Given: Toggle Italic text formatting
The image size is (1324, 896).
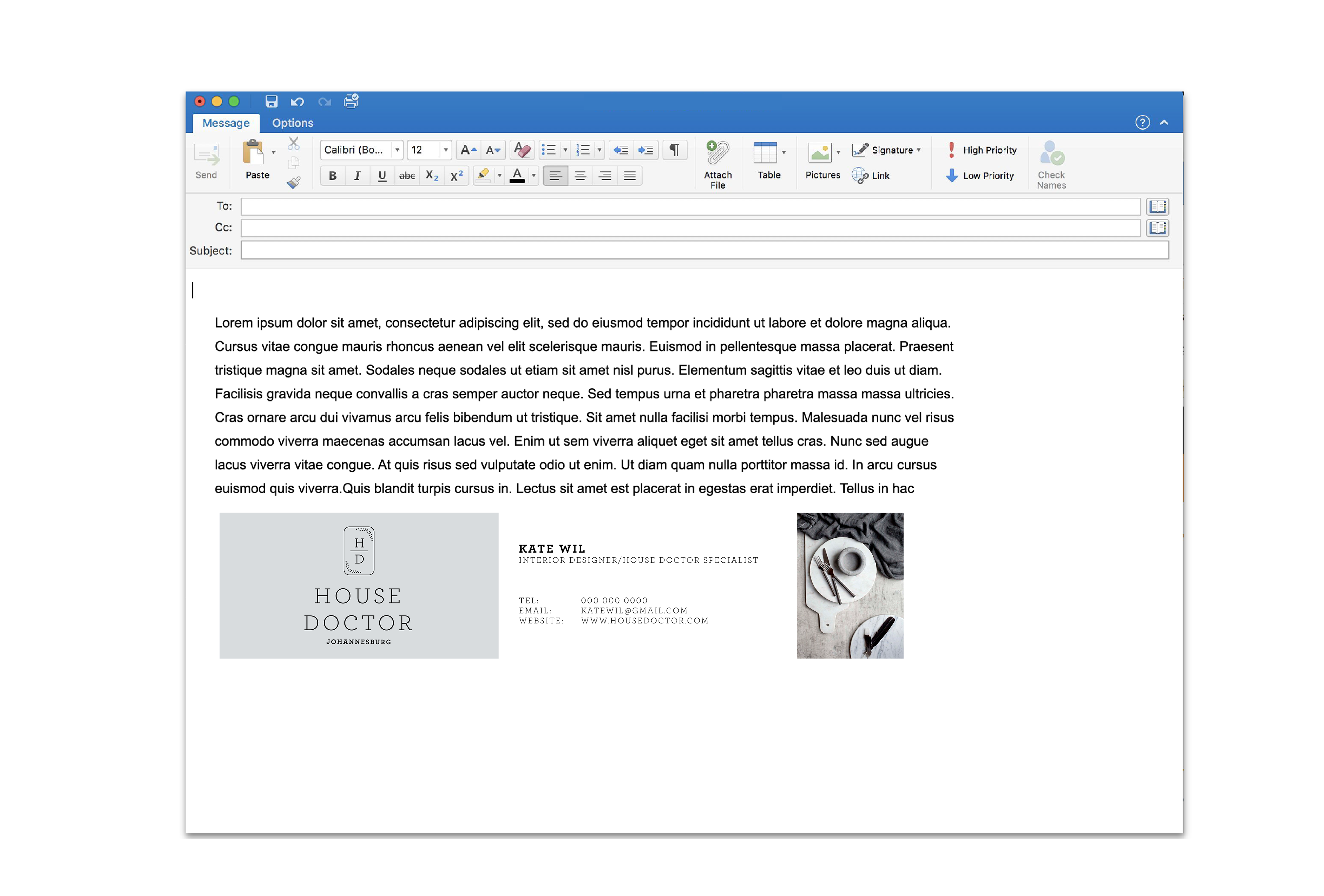Looking at the screenshot, I should [357, 175].
